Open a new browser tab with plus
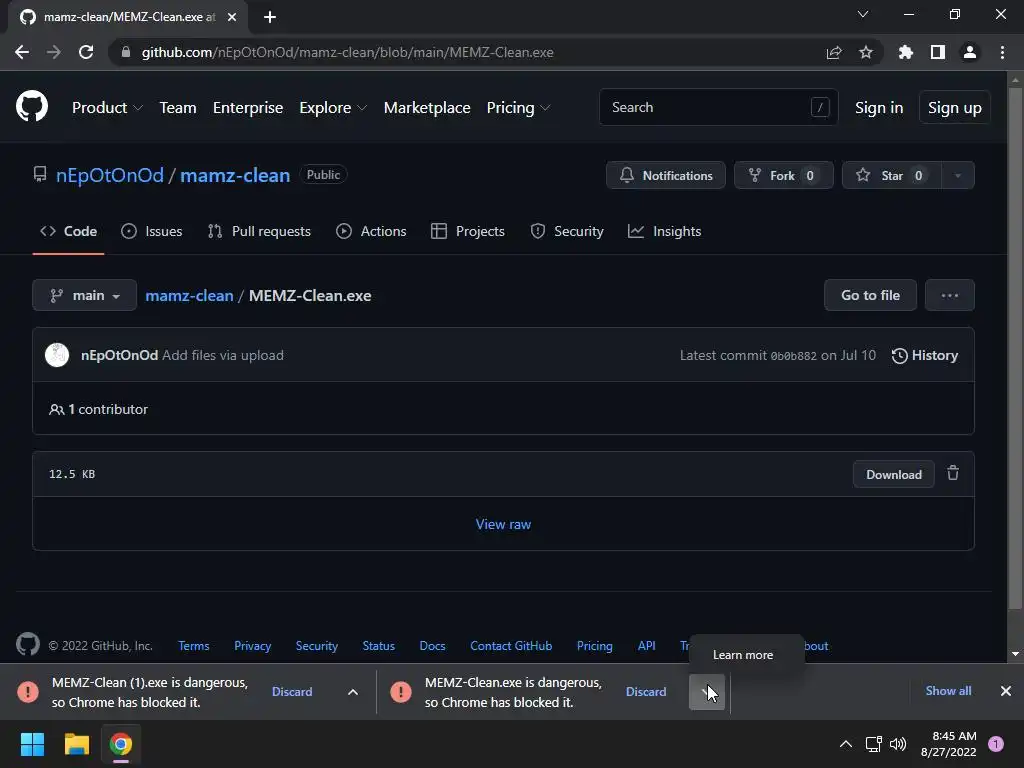1024x768 pixels. (x=270, y=17)
